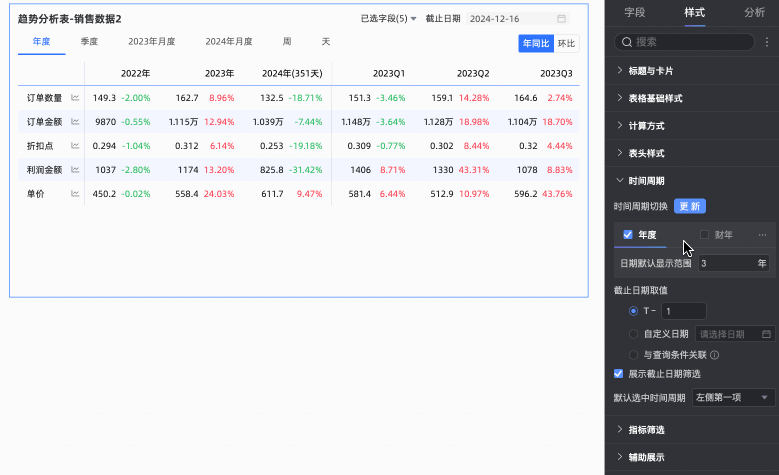779x475 pixels.
Task: Click the 2023Q2 column header
Action: pos(473,74)
